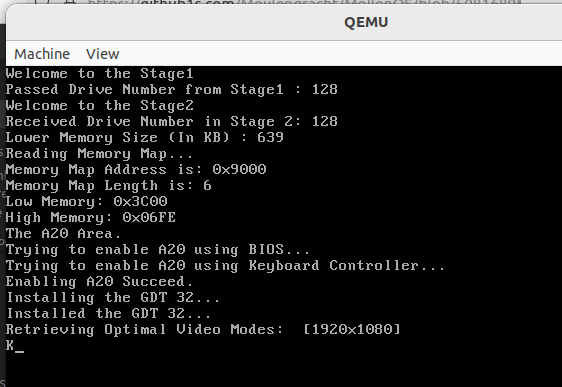The height and width of the screenshot is (387, 562).
Task: Click 'Trying to enable A20 using BIOS' line
Action: pos(158,250)
